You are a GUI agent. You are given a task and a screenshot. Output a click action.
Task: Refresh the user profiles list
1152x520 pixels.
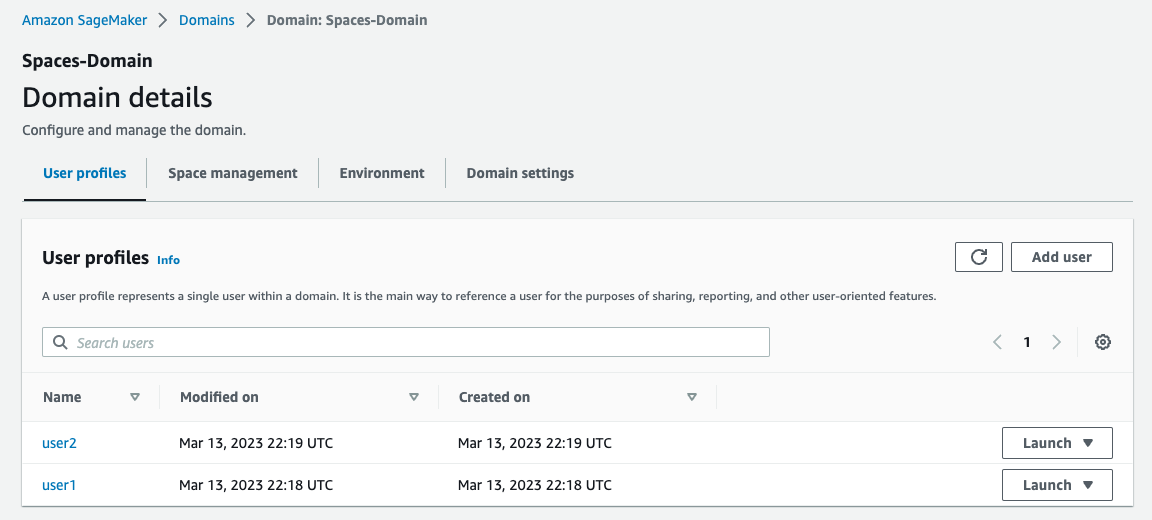pos(979,257)
